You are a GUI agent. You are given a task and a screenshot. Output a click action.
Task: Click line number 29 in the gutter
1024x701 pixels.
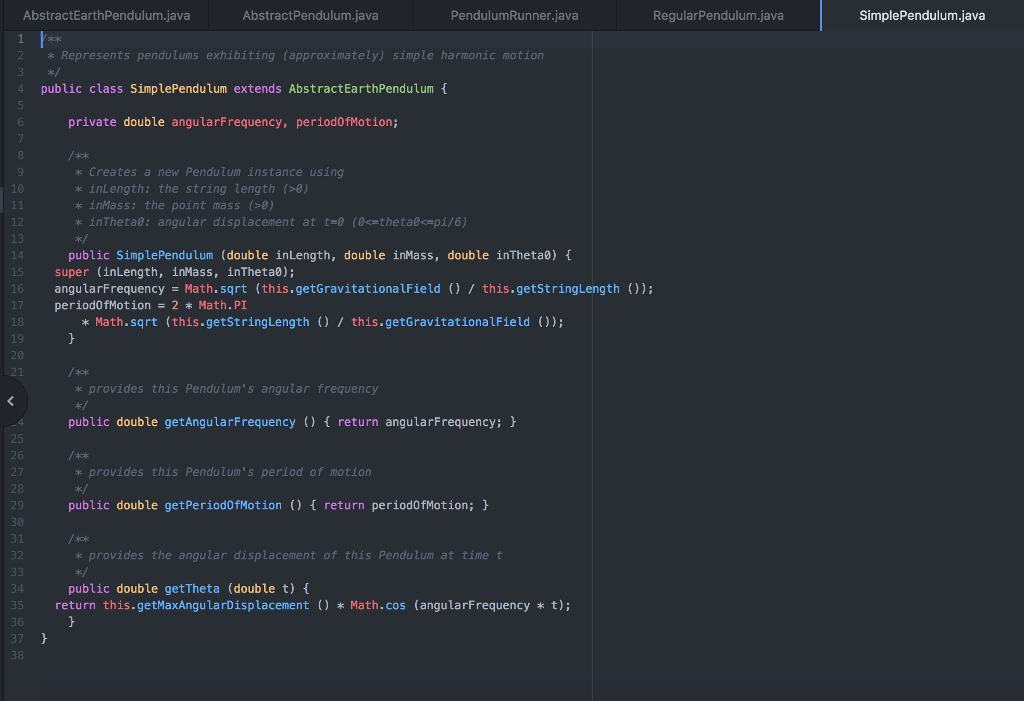coord(16,505)
